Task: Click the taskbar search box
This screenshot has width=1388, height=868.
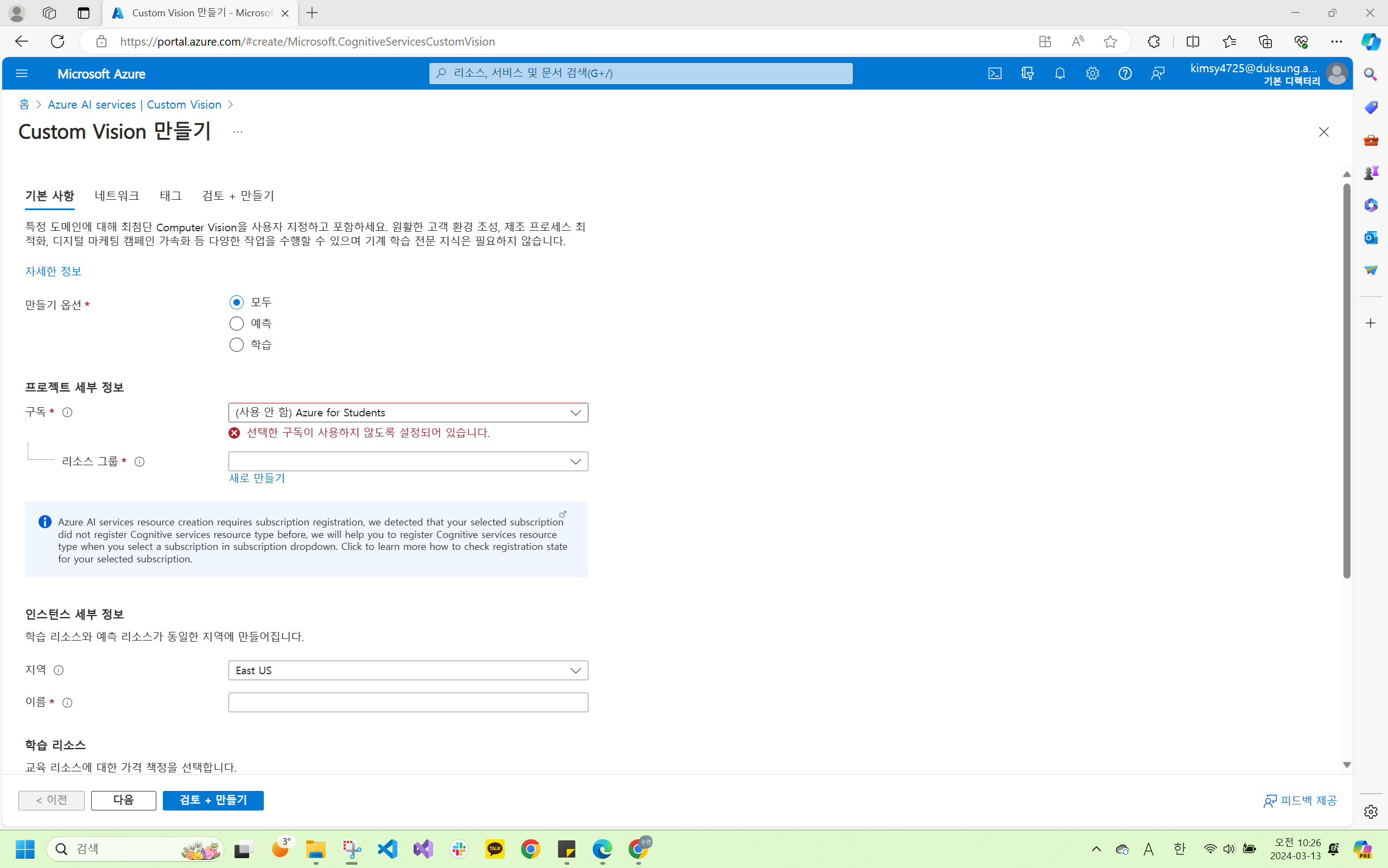Action: click(136, 849)
